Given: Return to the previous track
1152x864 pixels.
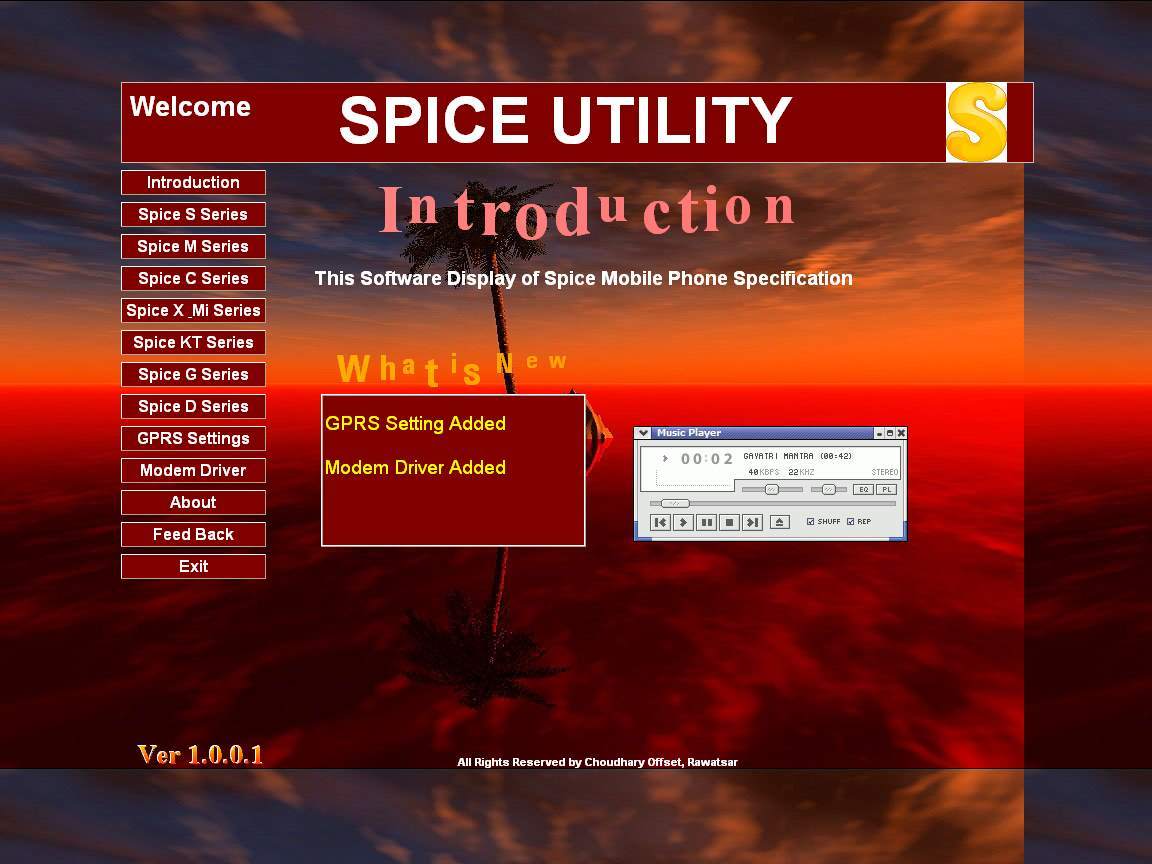Looking at the screenshot, I should click(661, 522).
